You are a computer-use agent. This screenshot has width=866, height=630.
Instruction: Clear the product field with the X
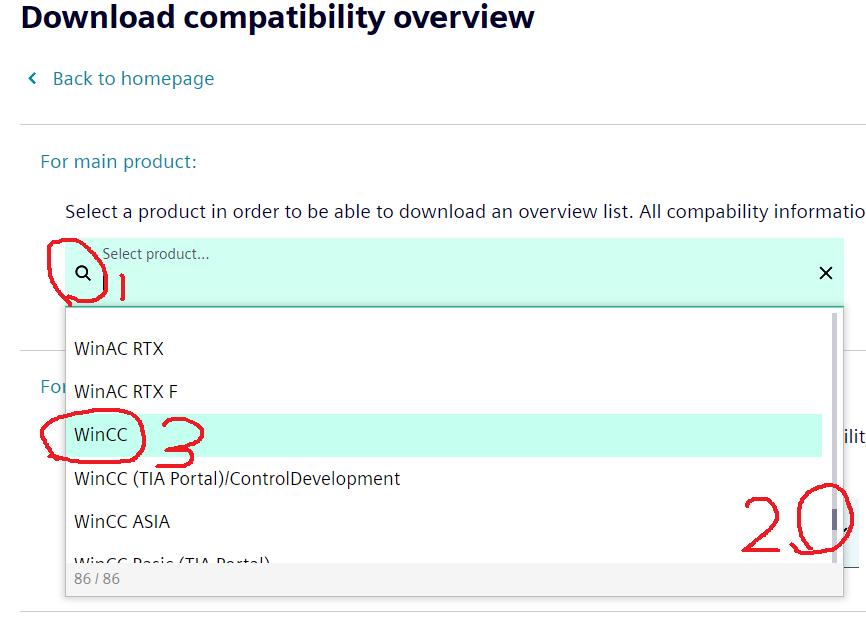(x=826, y=273)
